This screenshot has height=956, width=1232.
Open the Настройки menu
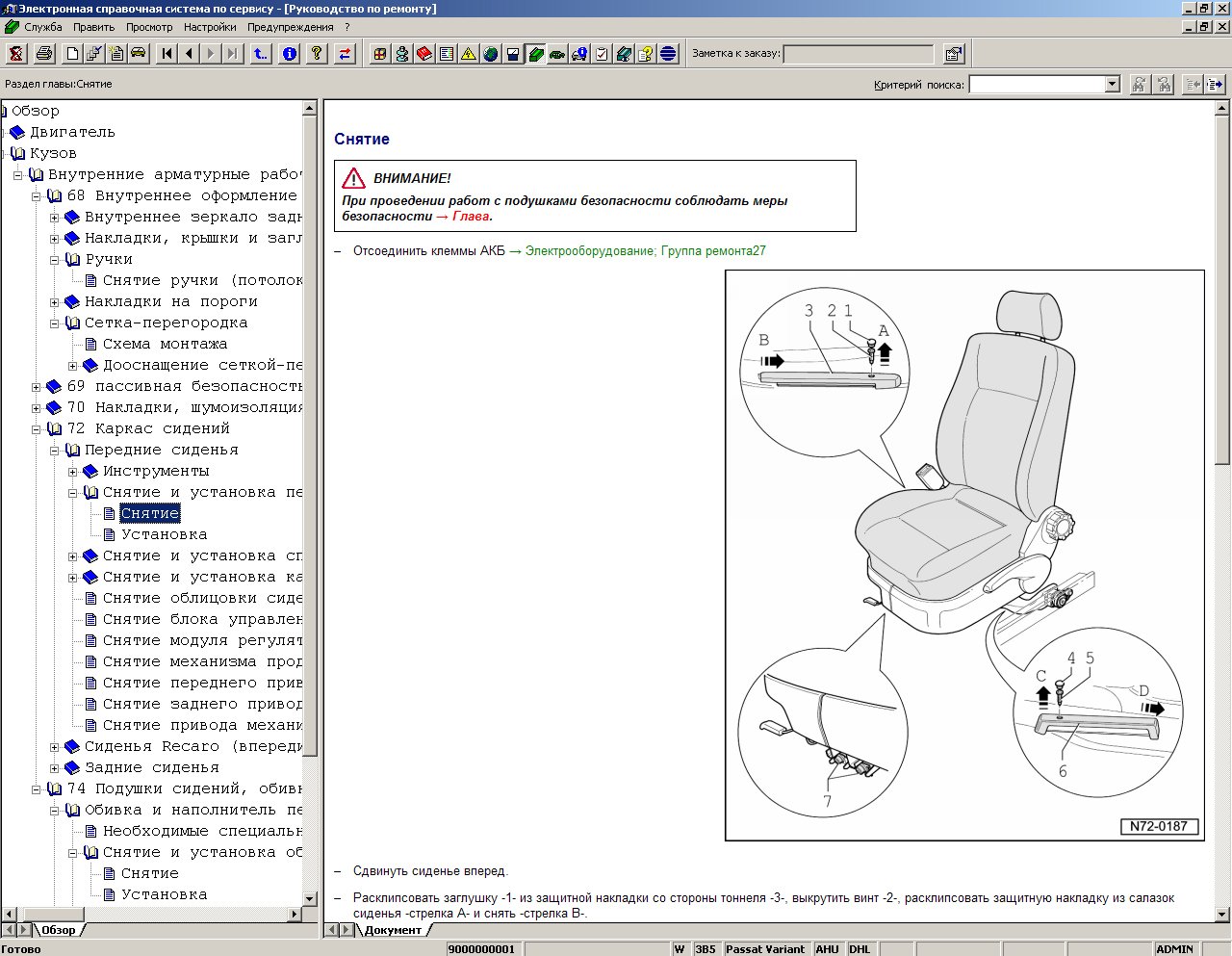(x=210, y=27)
